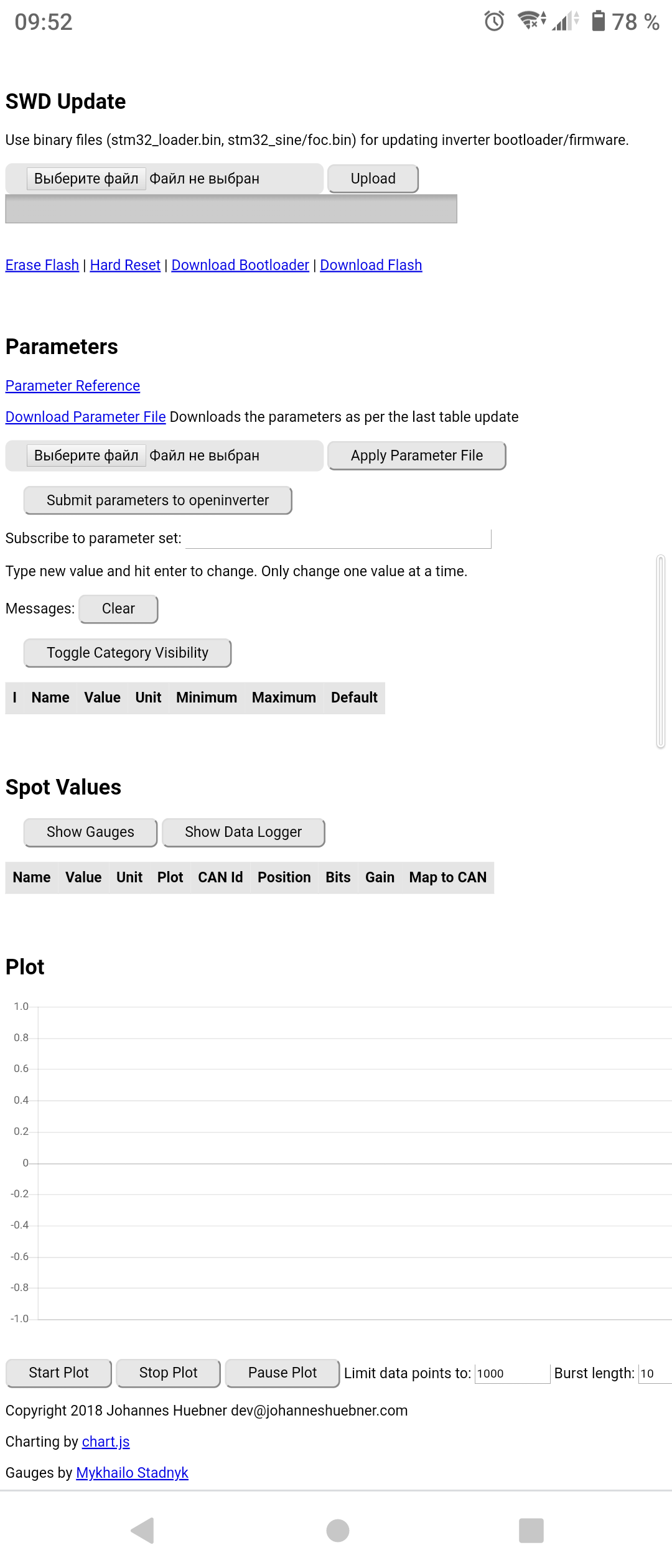672x1568 pixels.
Task: Toggle Category Visibility of parameters
Action: tap(128, 653)
